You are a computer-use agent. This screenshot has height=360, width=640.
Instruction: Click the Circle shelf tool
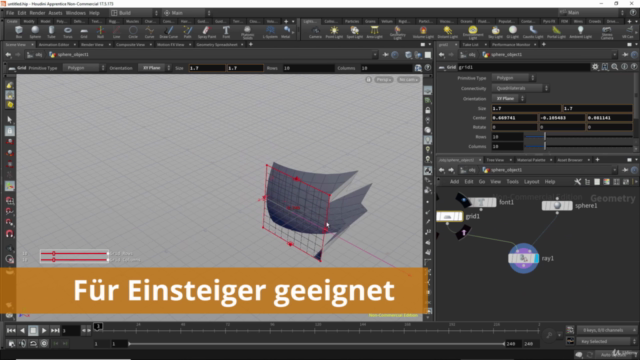point(133,31)
